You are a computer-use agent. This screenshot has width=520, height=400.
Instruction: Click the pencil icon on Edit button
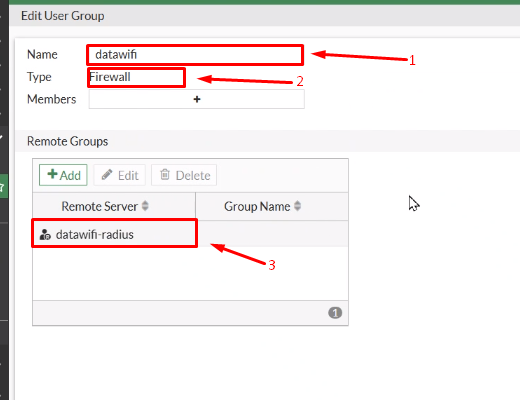107,175
